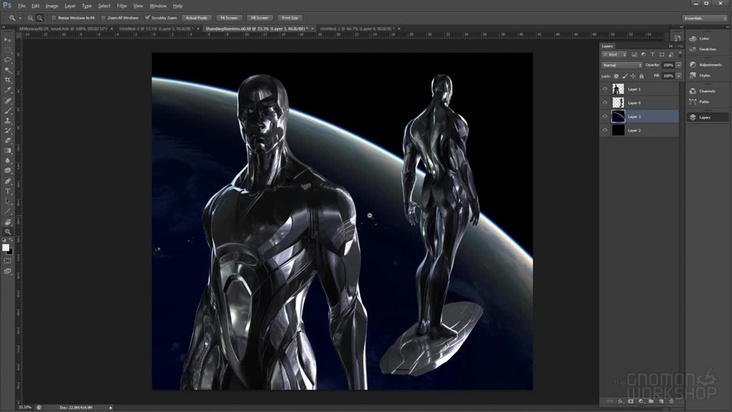Open the Essentials workspace dropdown

click(x=705, y=18)
